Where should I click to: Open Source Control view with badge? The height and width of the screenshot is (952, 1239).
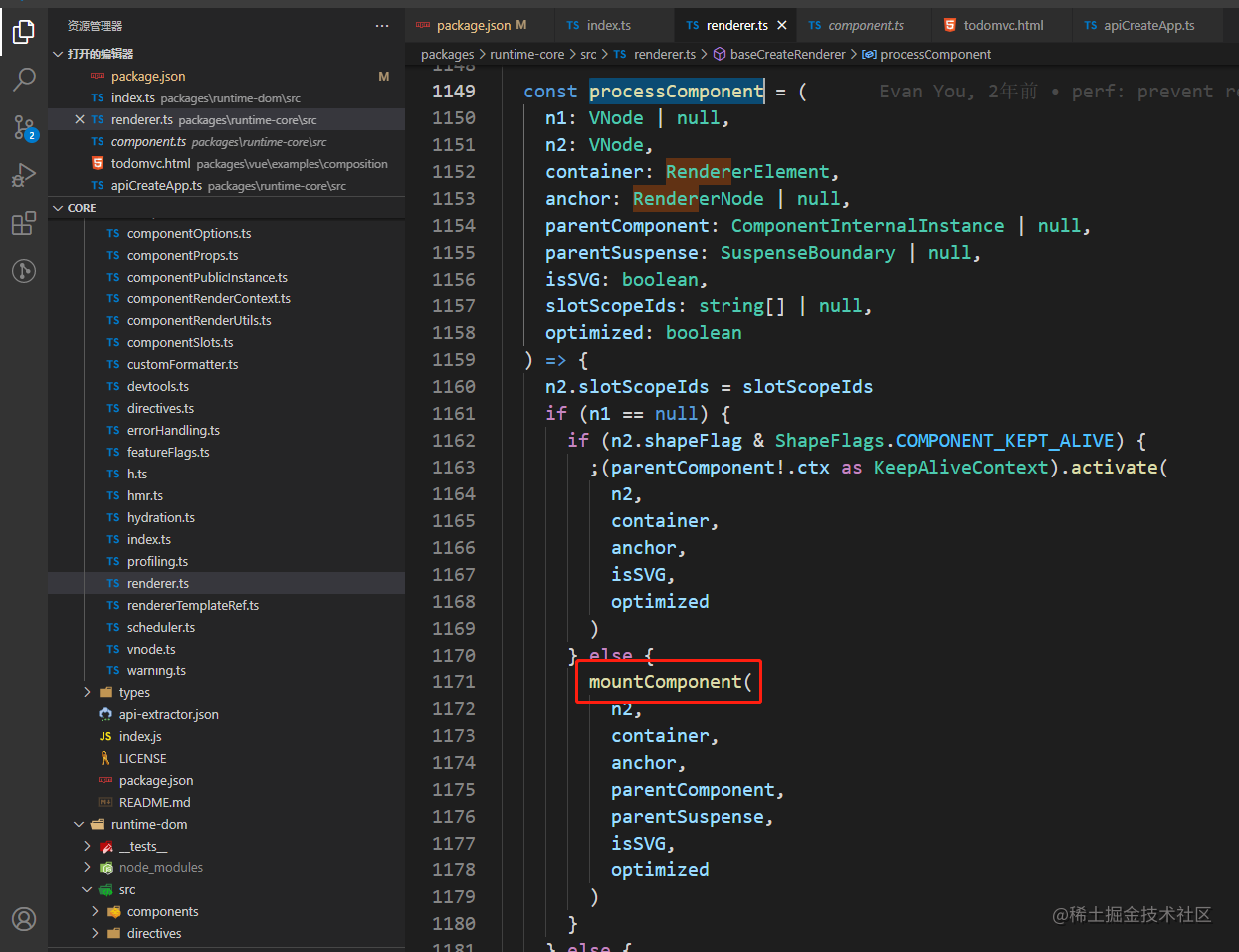(x=24, y=126)
